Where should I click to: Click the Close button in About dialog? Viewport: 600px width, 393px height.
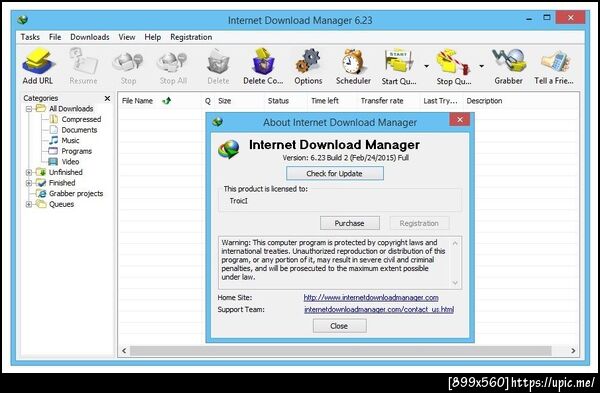click(339, 326)
